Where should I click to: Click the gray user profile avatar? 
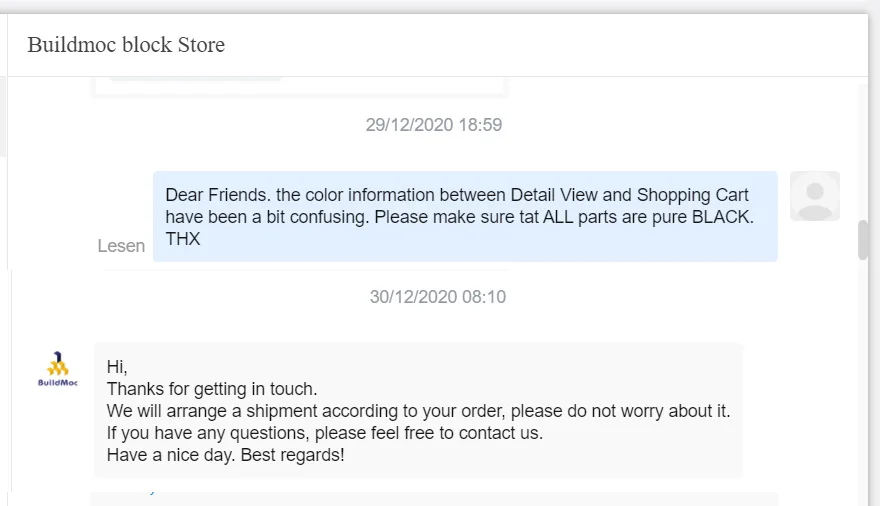pyautogui.click(x=814, y=196)
